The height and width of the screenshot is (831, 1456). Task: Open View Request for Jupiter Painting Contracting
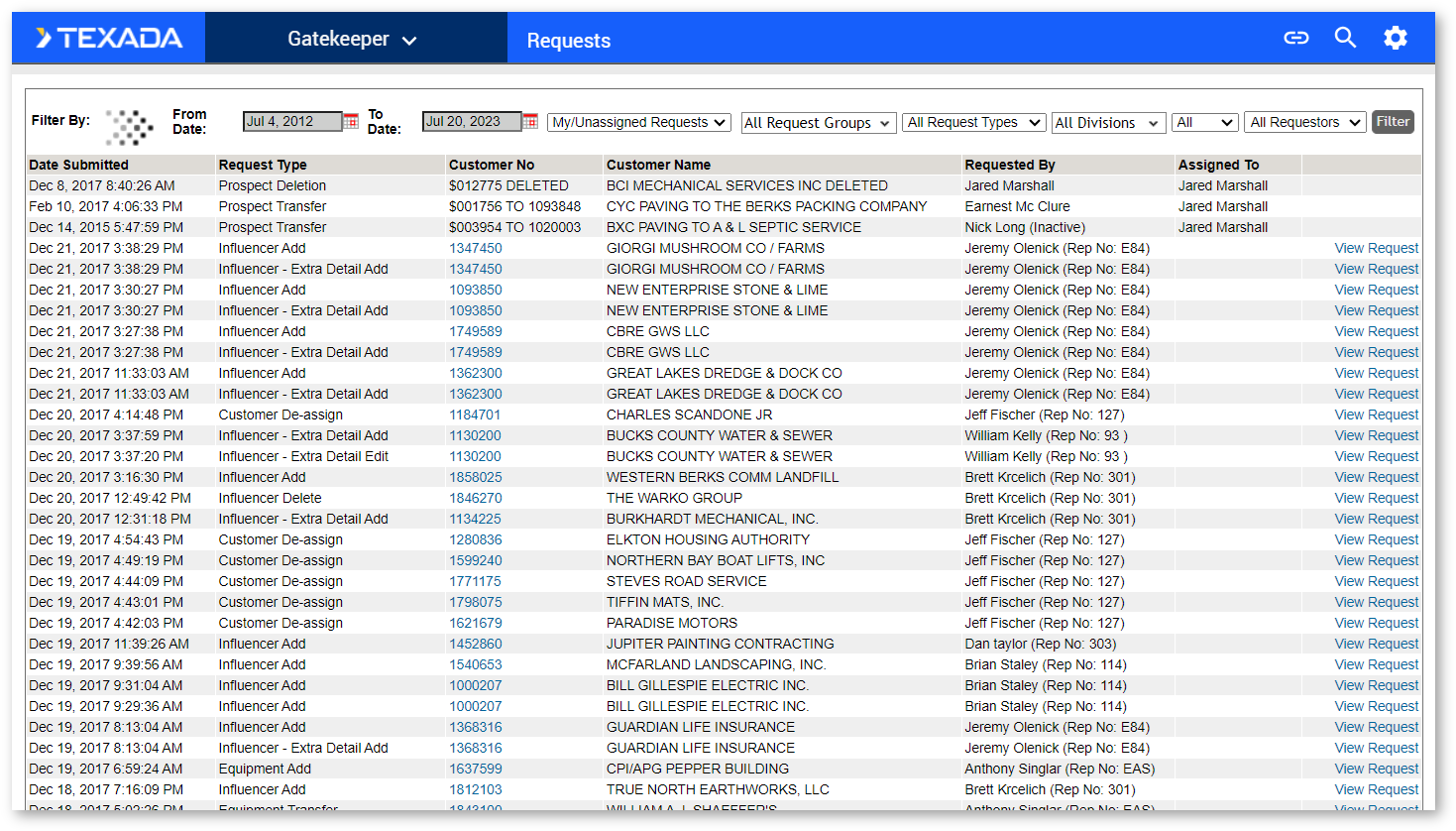click(1377, 644)
